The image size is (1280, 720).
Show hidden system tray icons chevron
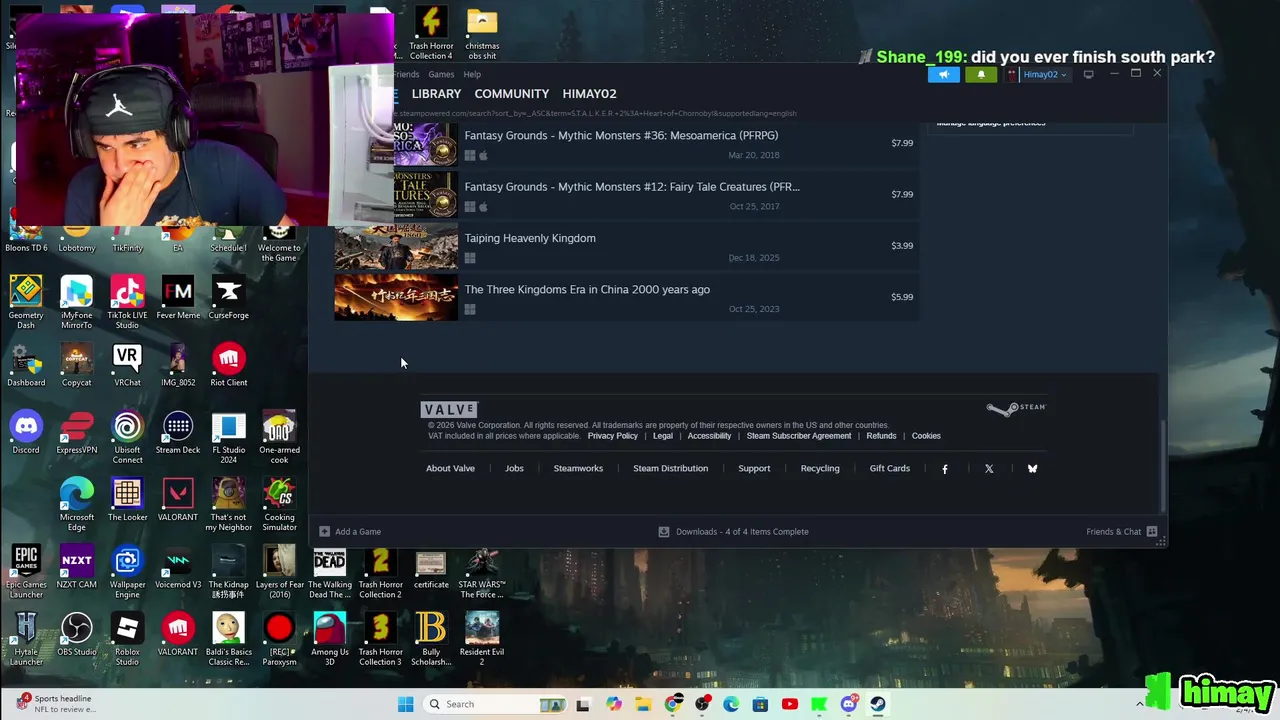point(1139,704)
